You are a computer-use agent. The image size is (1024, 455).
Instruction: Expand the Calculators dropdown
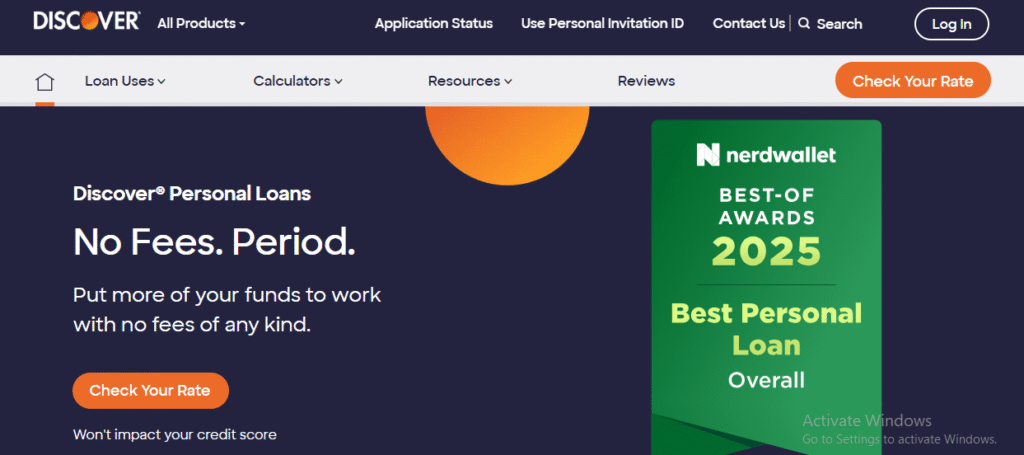pyautogui.click(x=298, y=81)
